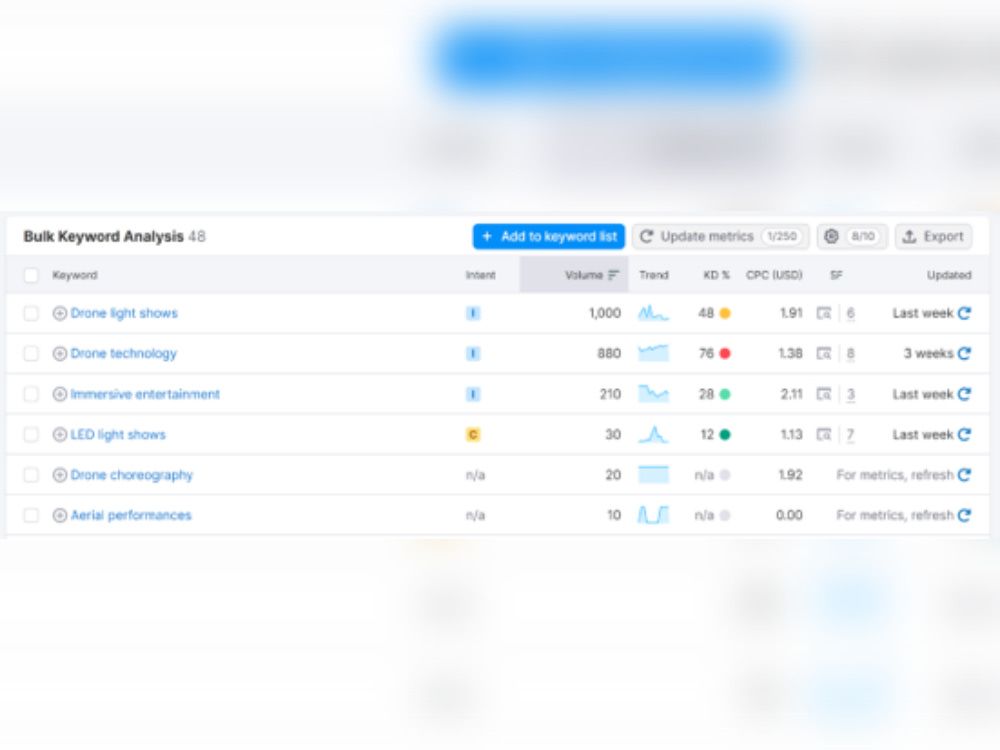Screen dimensions: 1000x750
Task: Refresh metrics for LED light shows
Action: [x=964, y=434]
